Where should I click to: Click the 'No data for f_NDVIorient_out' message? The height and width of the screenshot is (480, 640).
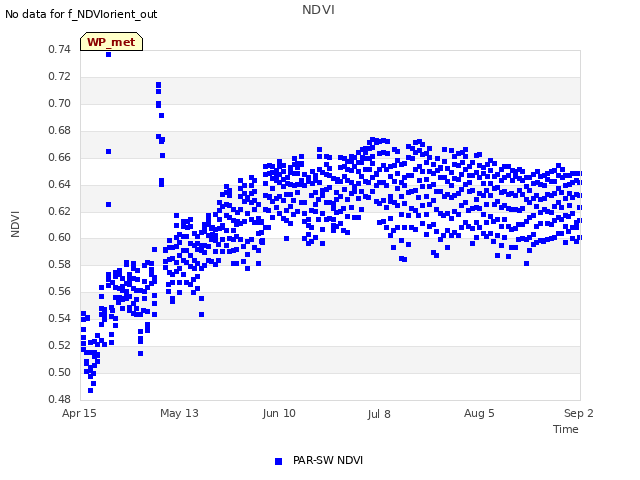point(81,14)
